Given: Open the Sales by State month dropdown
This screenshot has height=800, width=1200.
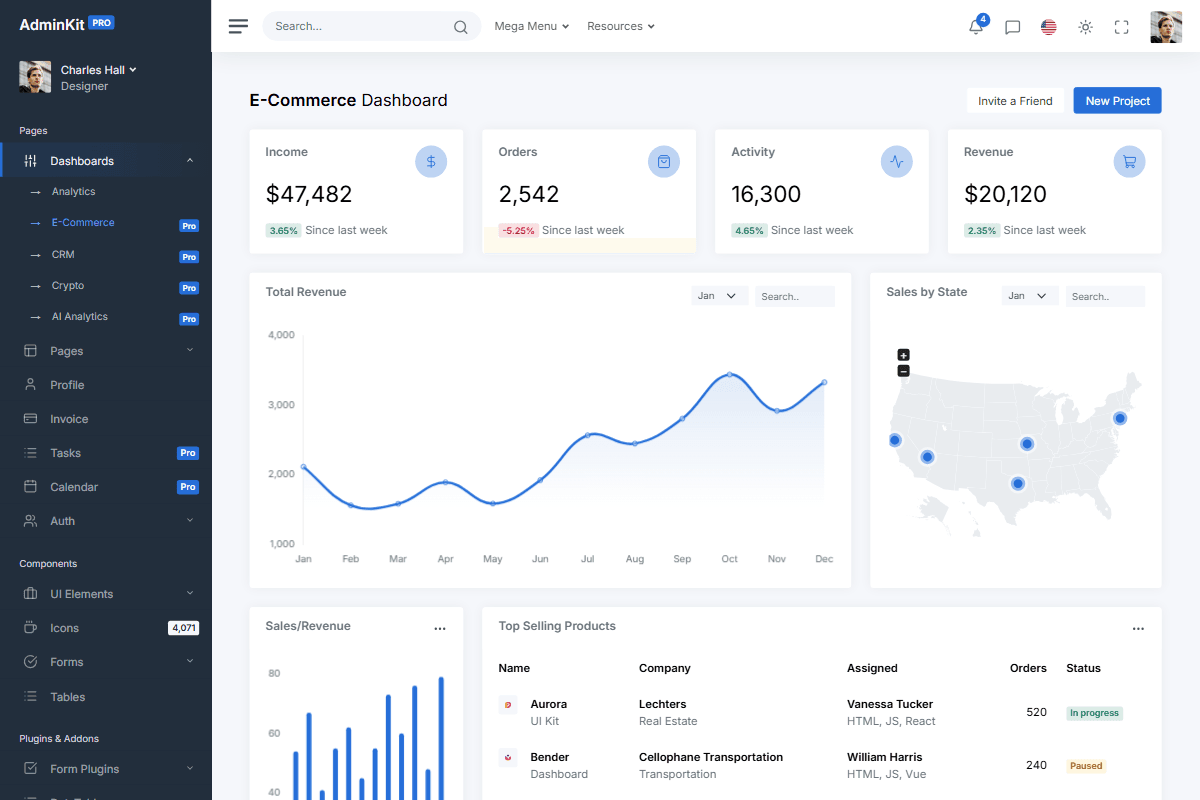Looking at the screenshot, I should 1030,296.
